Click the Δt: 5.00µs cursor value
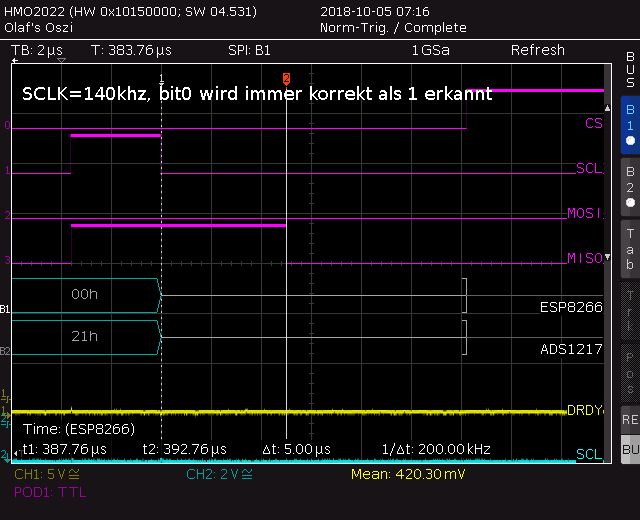This screenshot has height=520, width=640. (296, 449)
